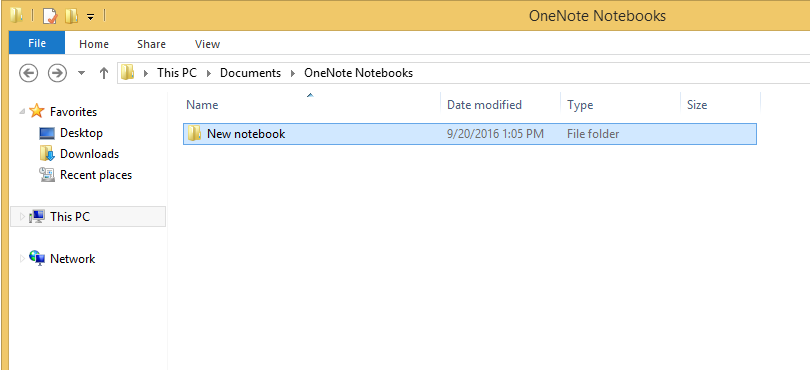810x372 pixels.
Task: Click Documents in the address breadcrumb
Action: point(251,73)
